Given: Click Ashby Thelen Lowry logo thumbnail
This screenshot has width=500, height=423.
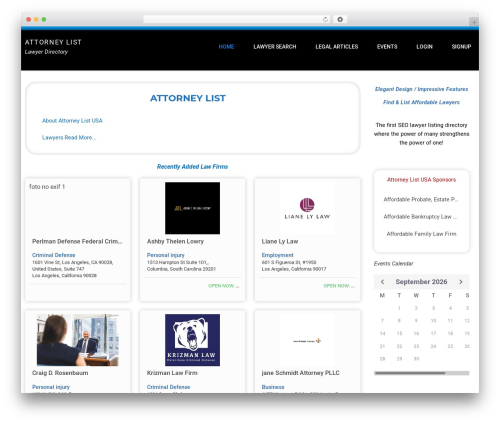Looking at the screenshot, I should tap(192, 208).
